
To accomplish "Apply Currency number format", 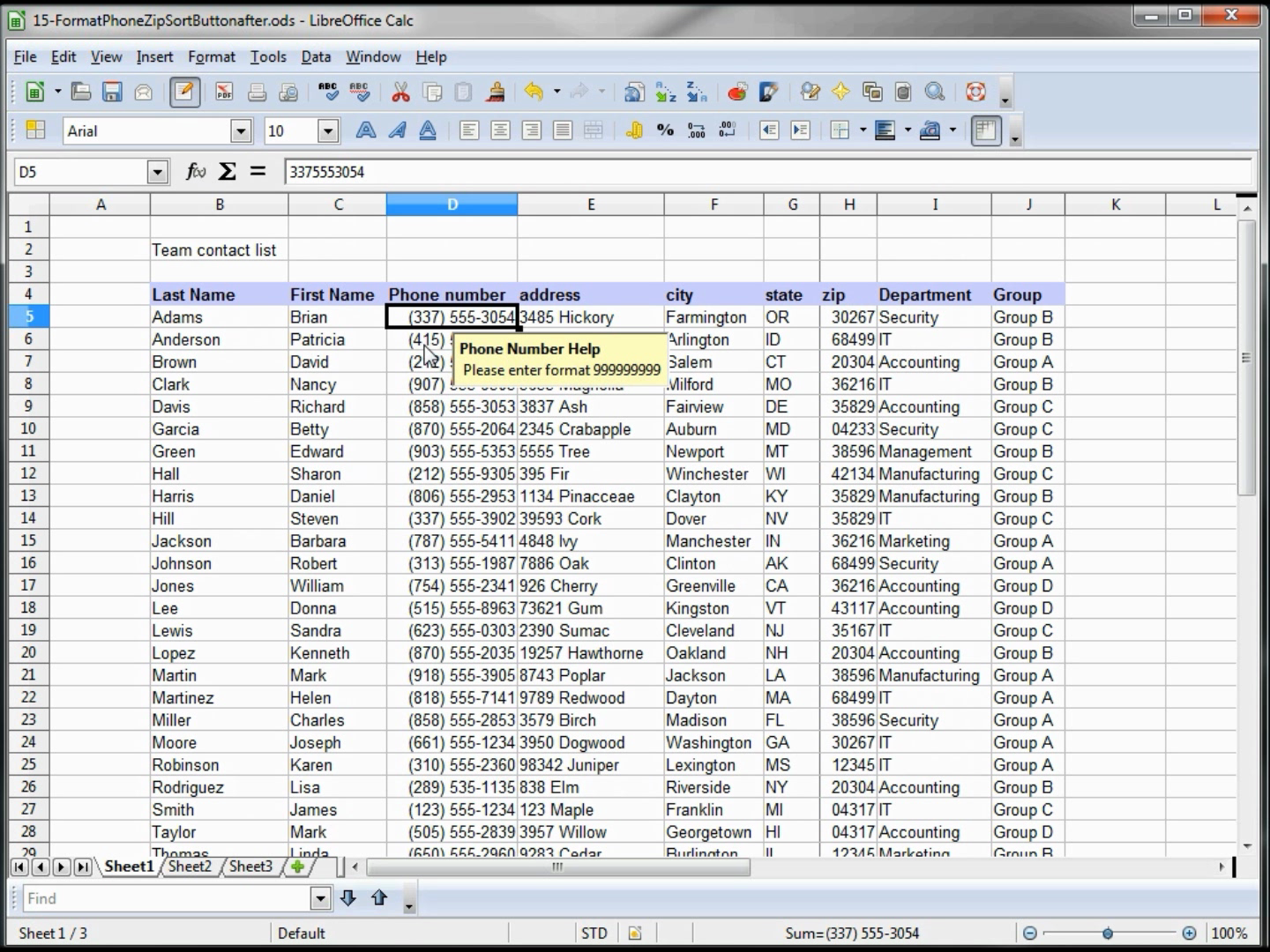I will click(x=634, y=130).
